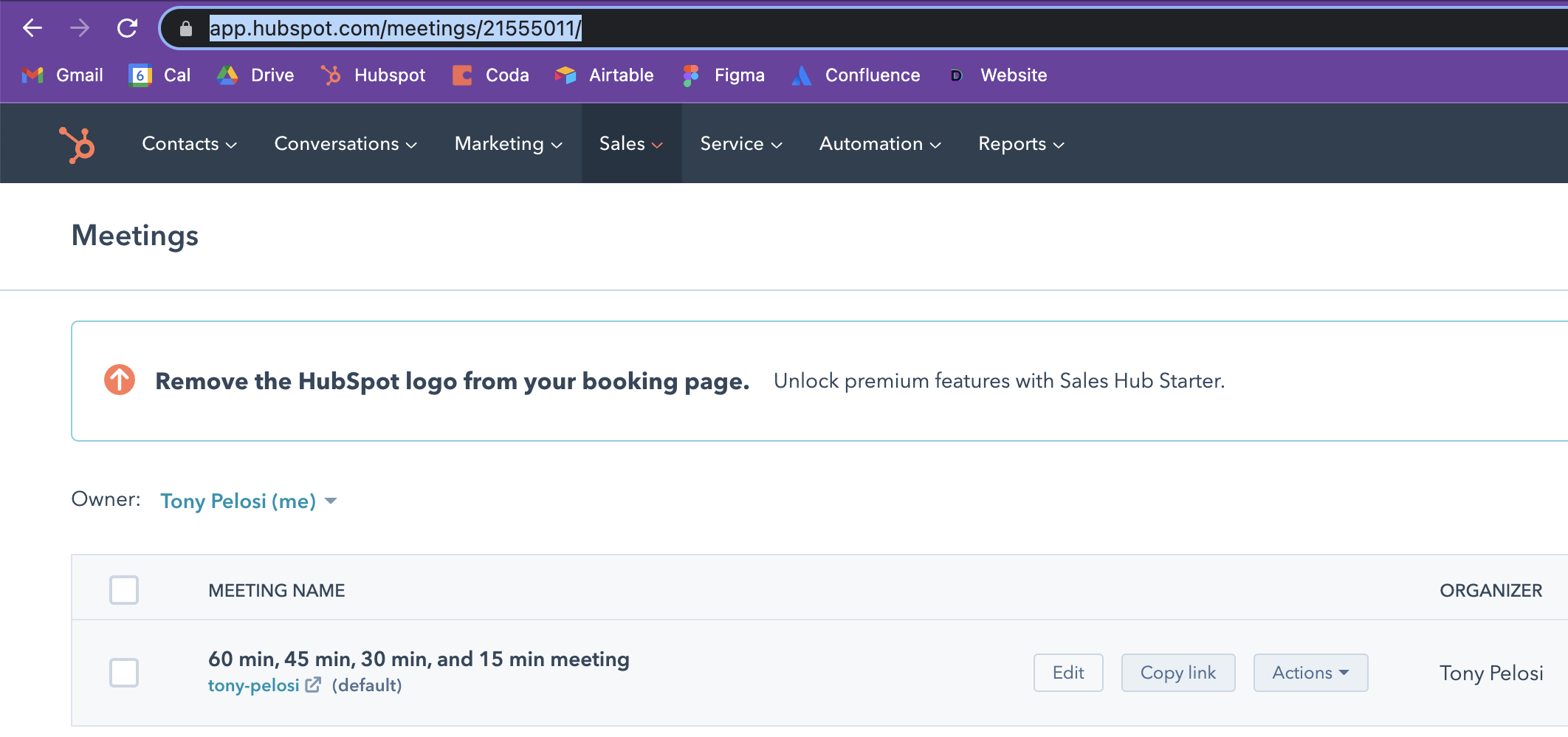Click the Gmail bookmark icon

pyautogui.click(x=32, y=75)
